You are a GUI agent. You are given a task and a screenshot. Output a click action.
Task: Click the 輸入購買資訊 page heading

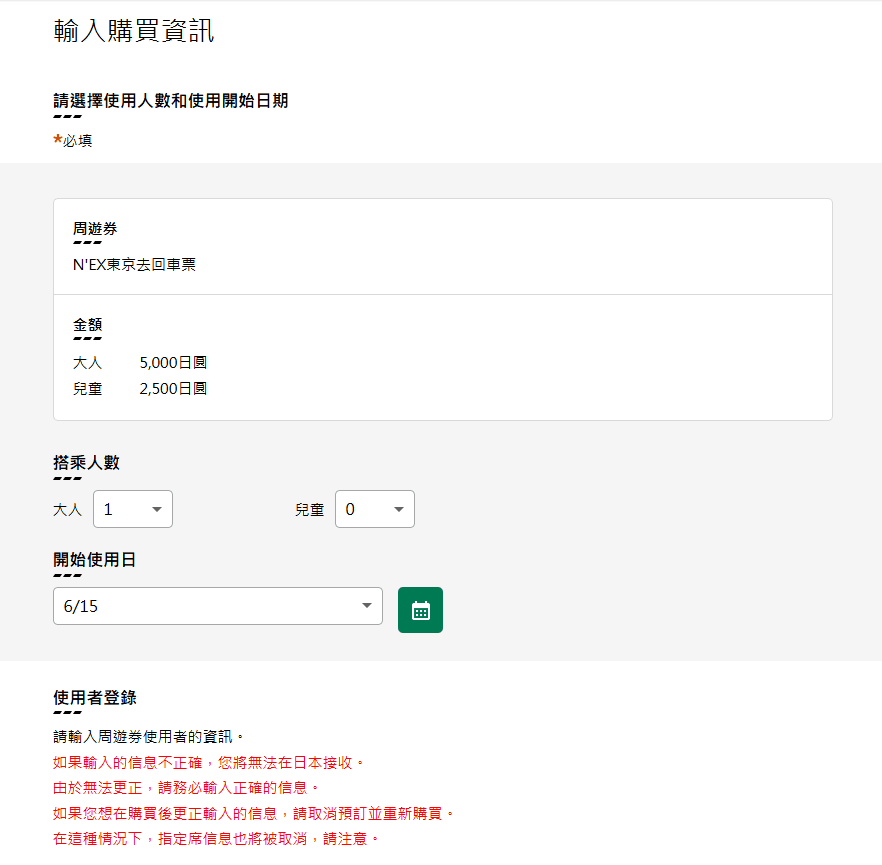tap(133, 31)
